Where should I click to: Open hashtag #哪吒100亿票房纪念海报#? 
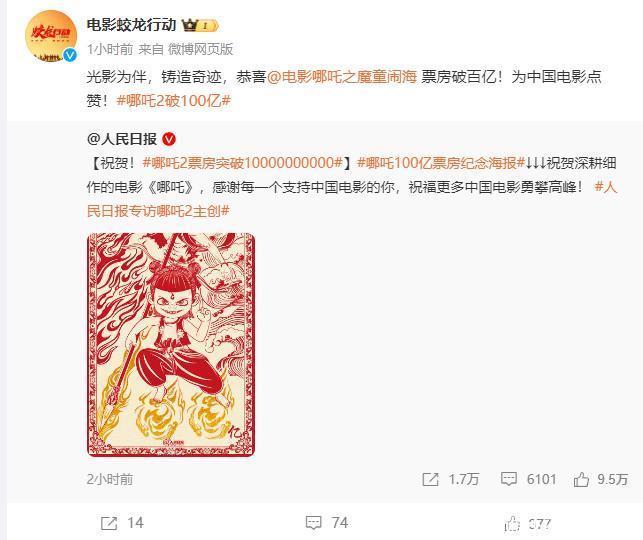pos(441,163)
